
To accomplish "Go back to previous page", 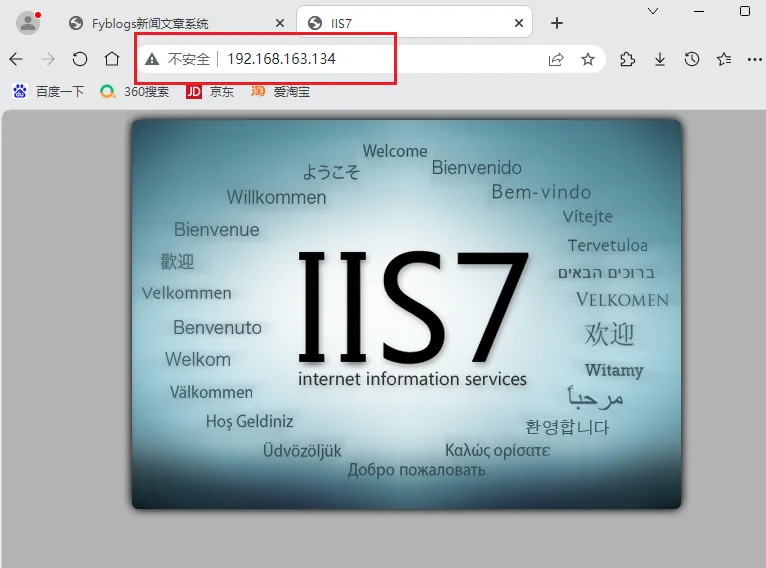I will click(16, 59).
